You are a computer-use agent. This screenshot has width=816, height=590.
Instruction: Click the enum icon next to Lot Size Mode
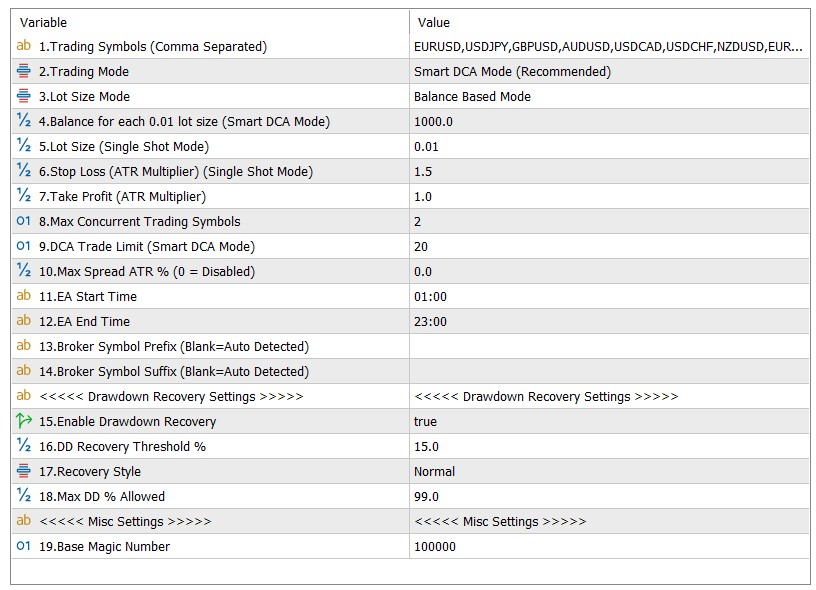(23, 96)
